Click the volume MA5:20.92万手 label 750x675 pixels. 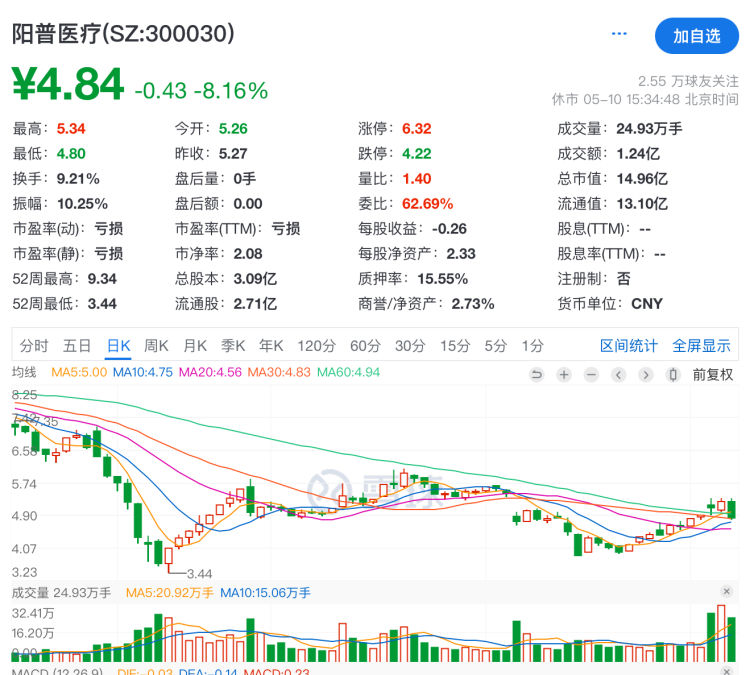click(169, 593)
